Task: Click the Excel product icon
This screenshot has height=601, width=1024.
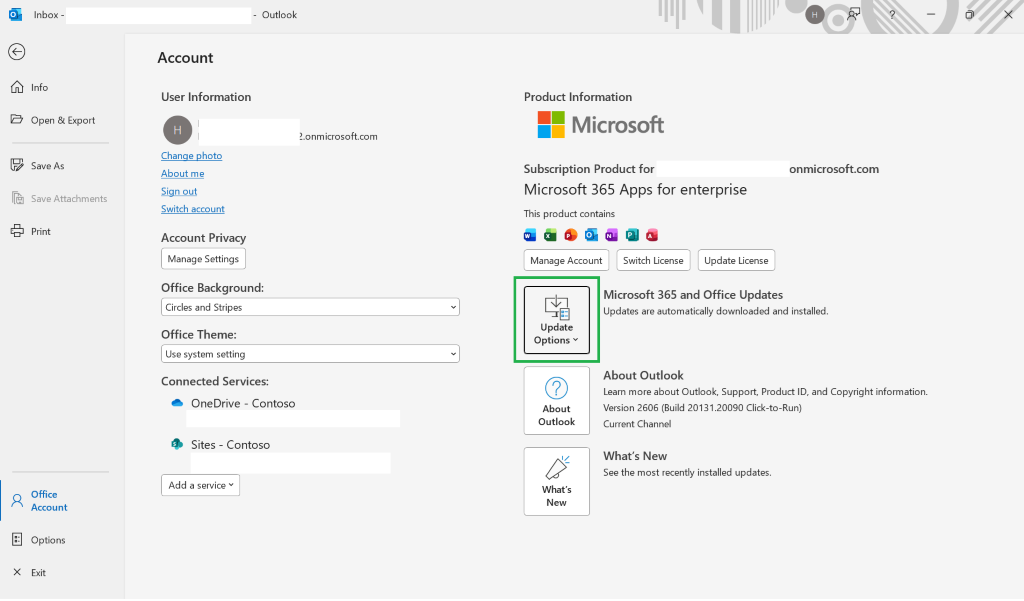Action: click(550, 235)
